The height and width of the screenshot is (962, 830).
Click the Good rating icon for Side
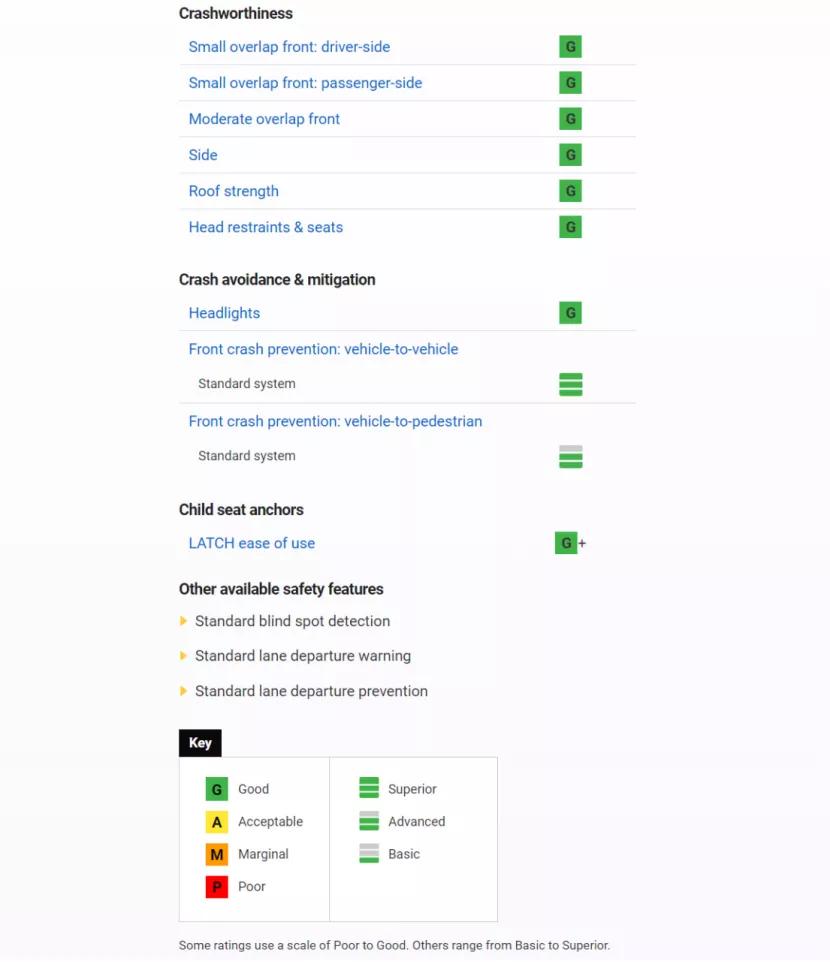pos(570,155)
